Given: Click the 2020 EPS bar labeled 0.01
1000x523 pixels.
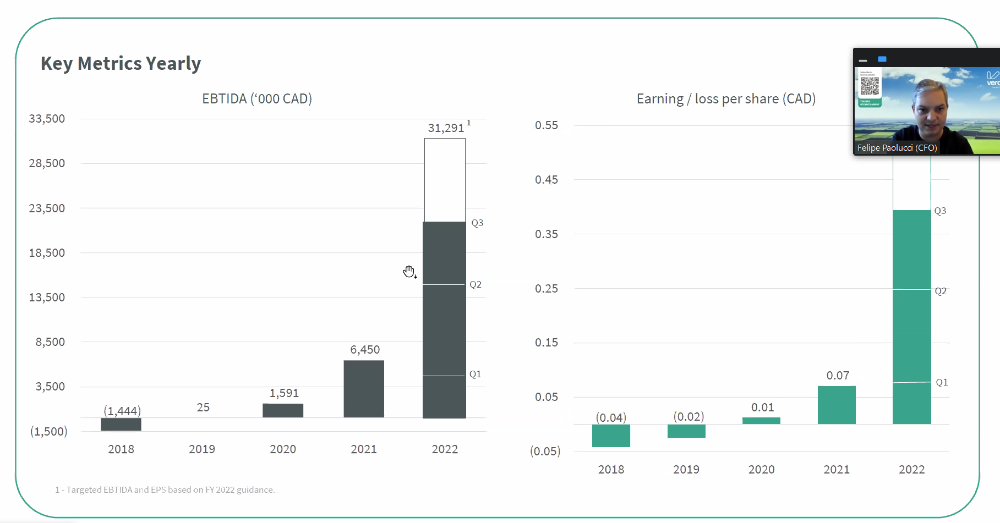Looking at the screenshot, I should click(761, 421).
